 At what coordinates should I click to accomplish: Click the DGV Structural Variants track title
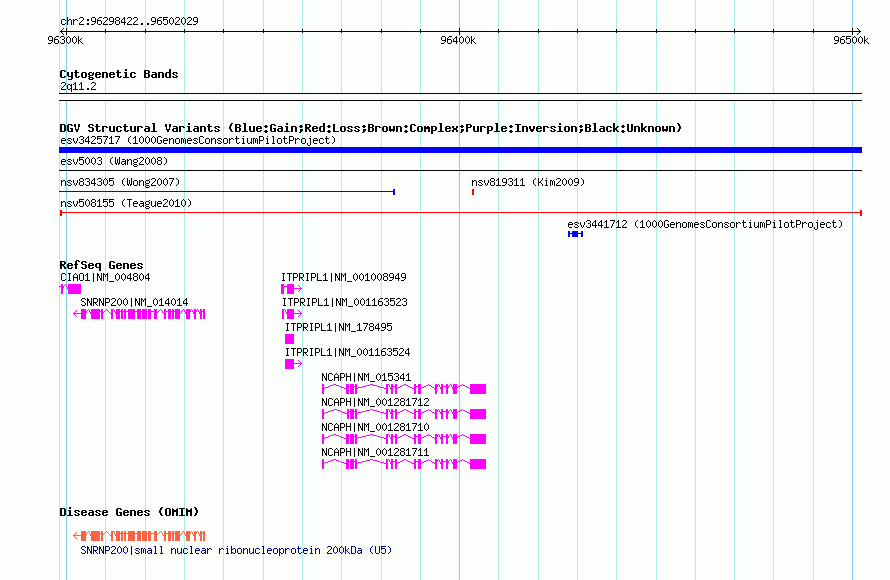[371, 128]
